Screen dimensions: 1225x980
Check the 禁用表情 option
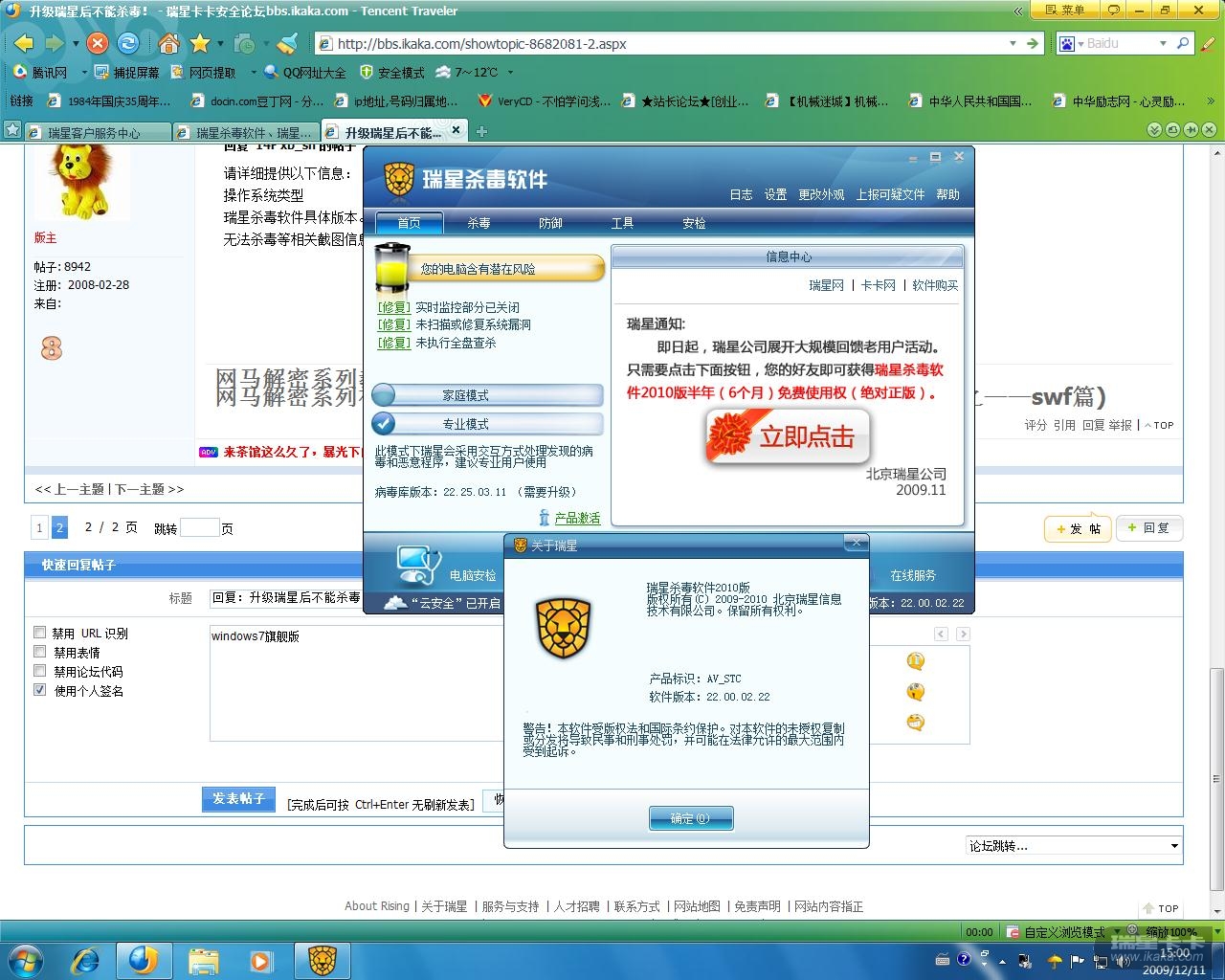tap(40, 652)
